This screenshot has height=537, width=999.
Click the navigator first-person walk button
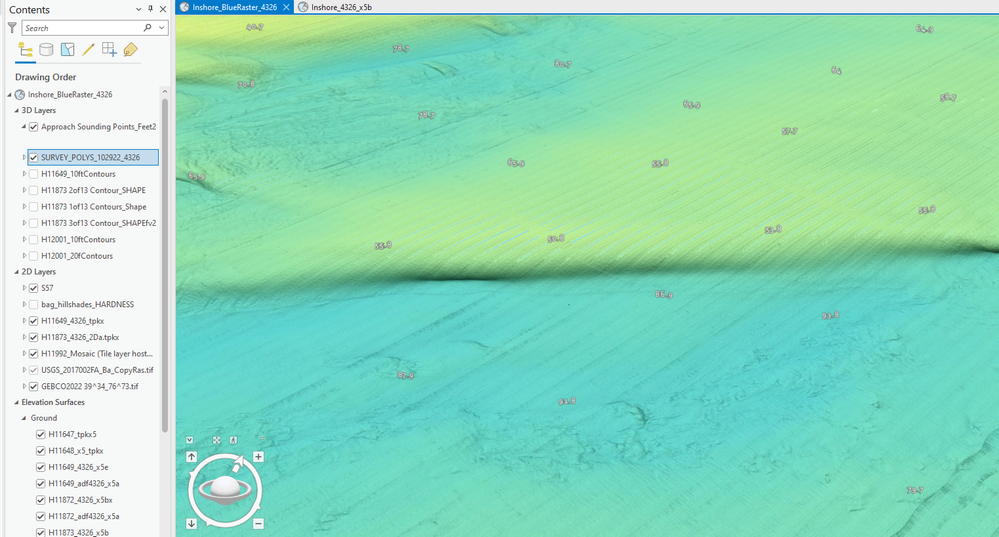pos(234,440)
